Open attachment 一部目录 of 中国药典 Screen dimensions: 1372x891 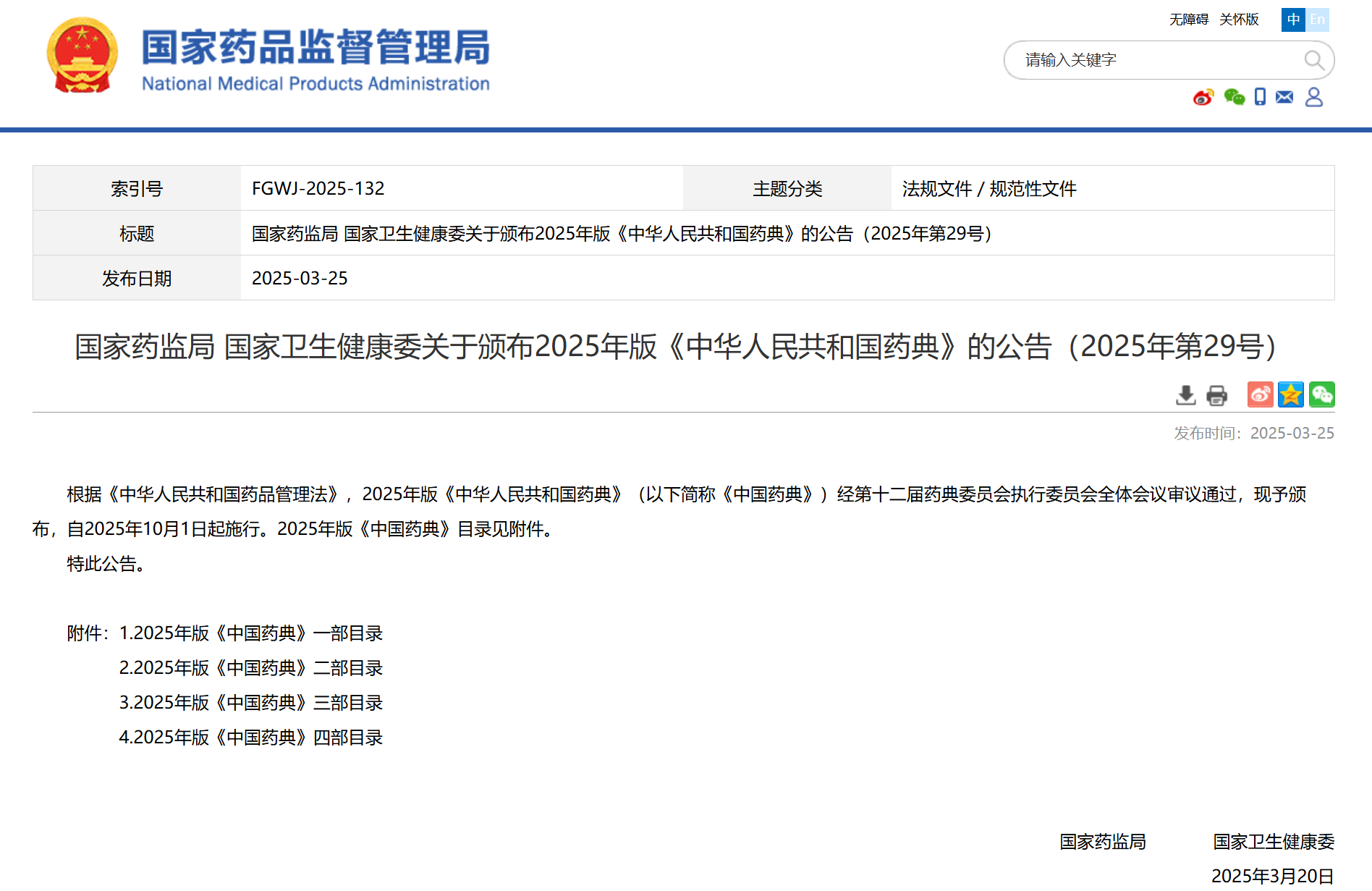click(250, 633)
